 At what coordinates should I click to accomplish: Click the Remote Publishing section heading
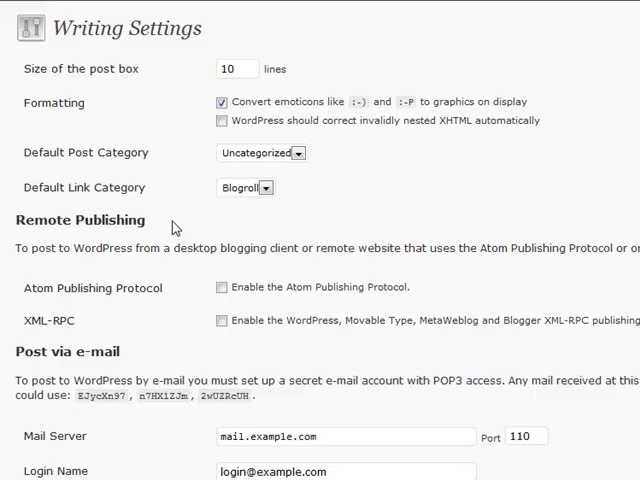(80, 220)
